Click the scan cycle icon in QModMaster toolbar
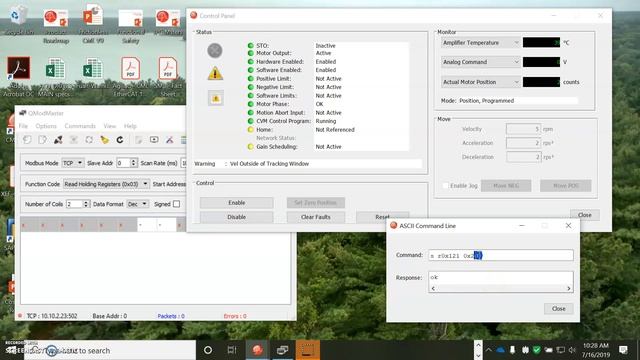This screenshot has width=640, height=360. coord(89,140)
